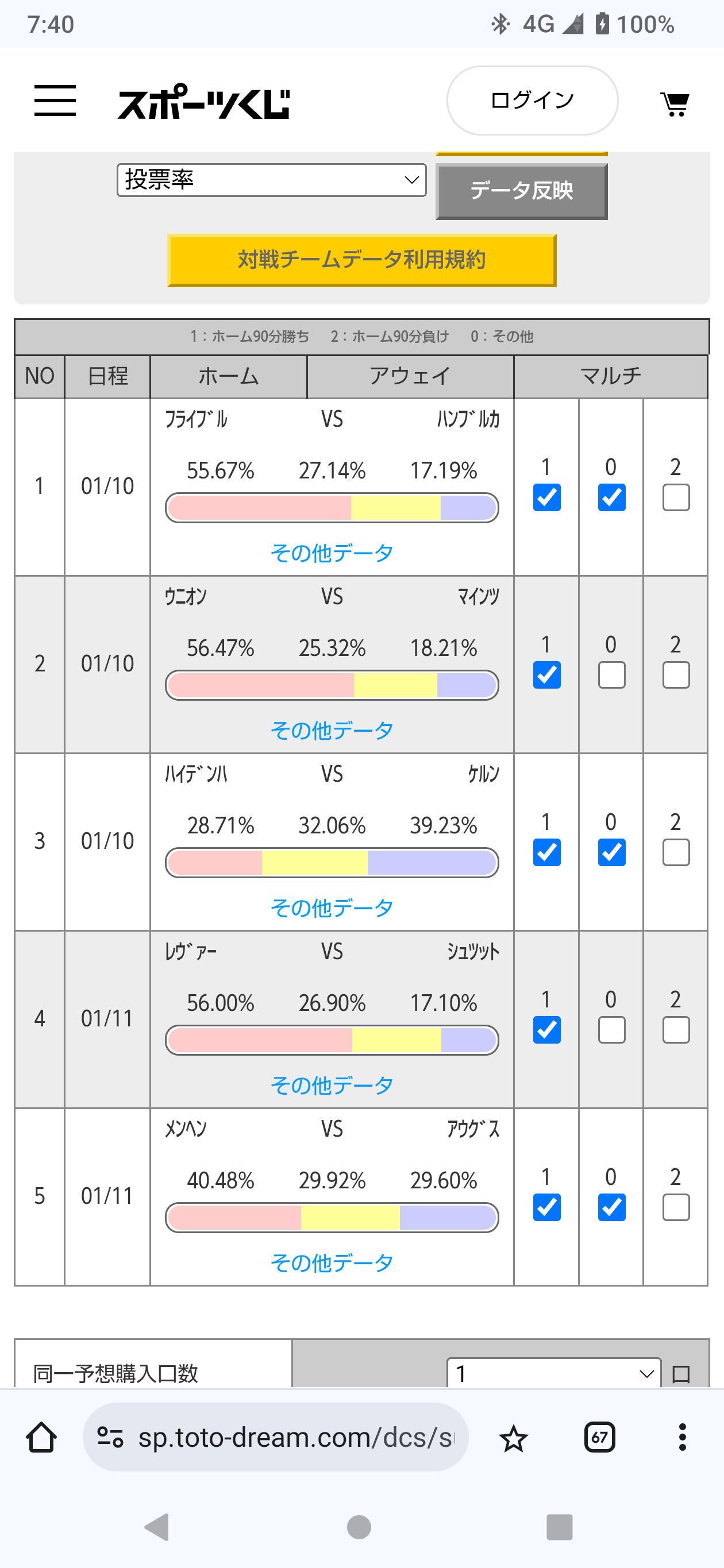The image size is (724, 1568).
Task: Tap the ログイン button
Action: tap(532, 101)
